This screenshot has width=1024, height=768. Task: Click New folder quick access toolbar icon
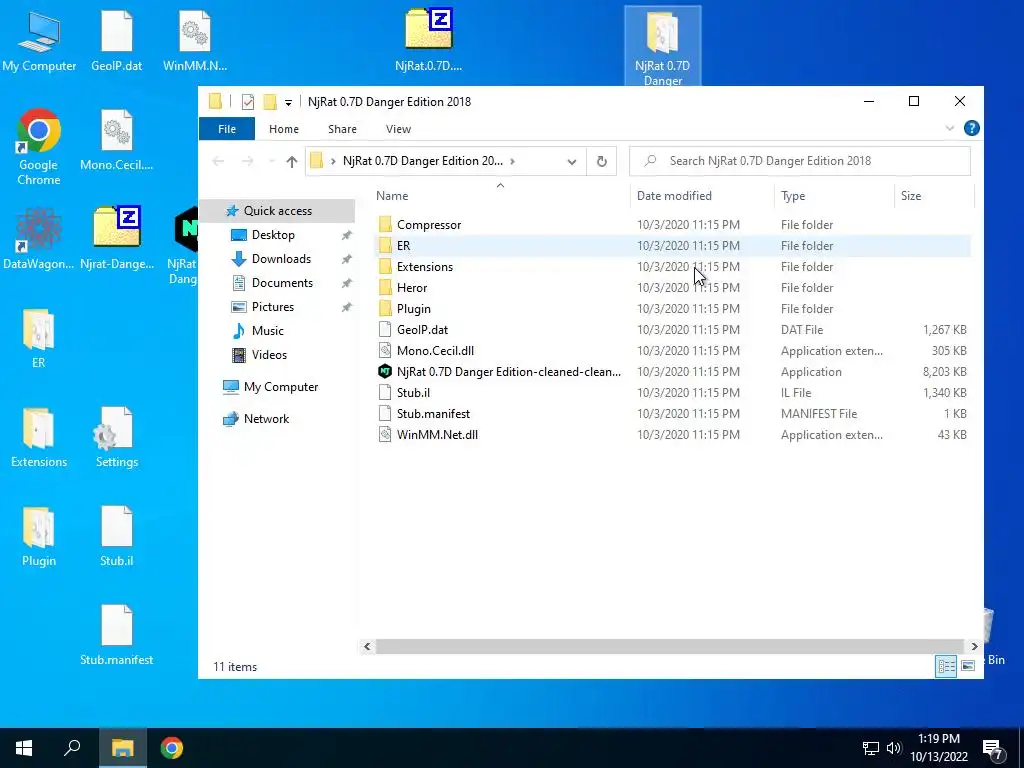(x=270, y=102)
